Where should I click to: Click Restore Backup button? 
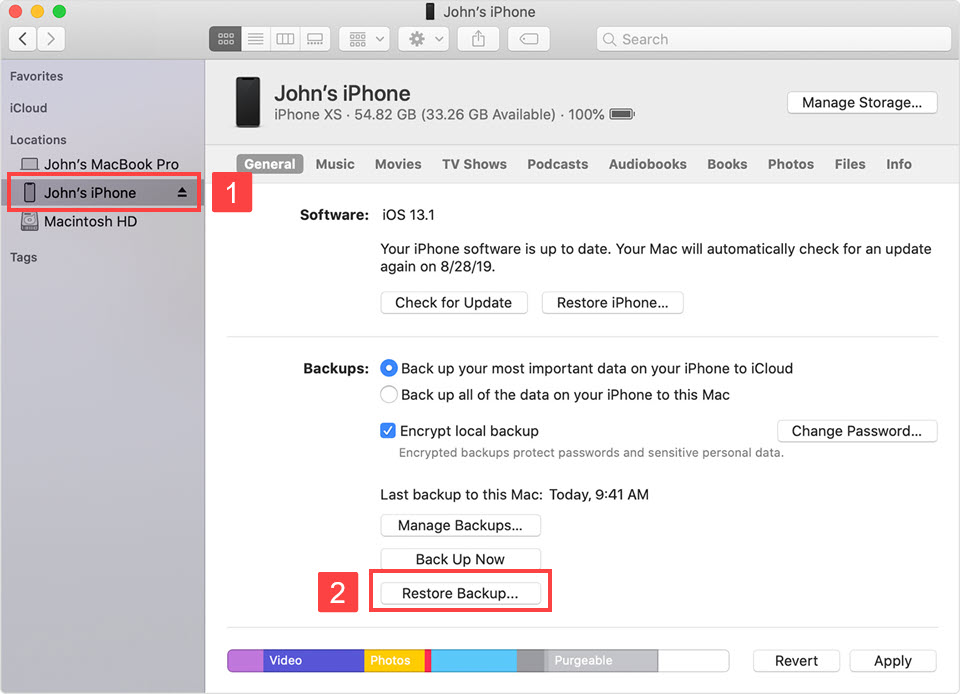460,594
